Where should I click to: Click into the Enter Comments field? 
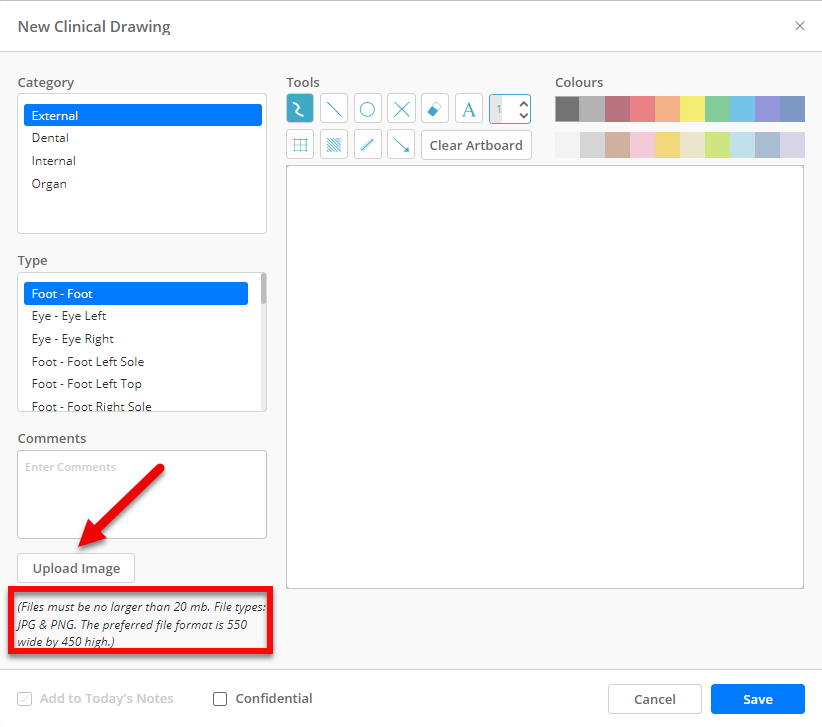tap(142, 494)
